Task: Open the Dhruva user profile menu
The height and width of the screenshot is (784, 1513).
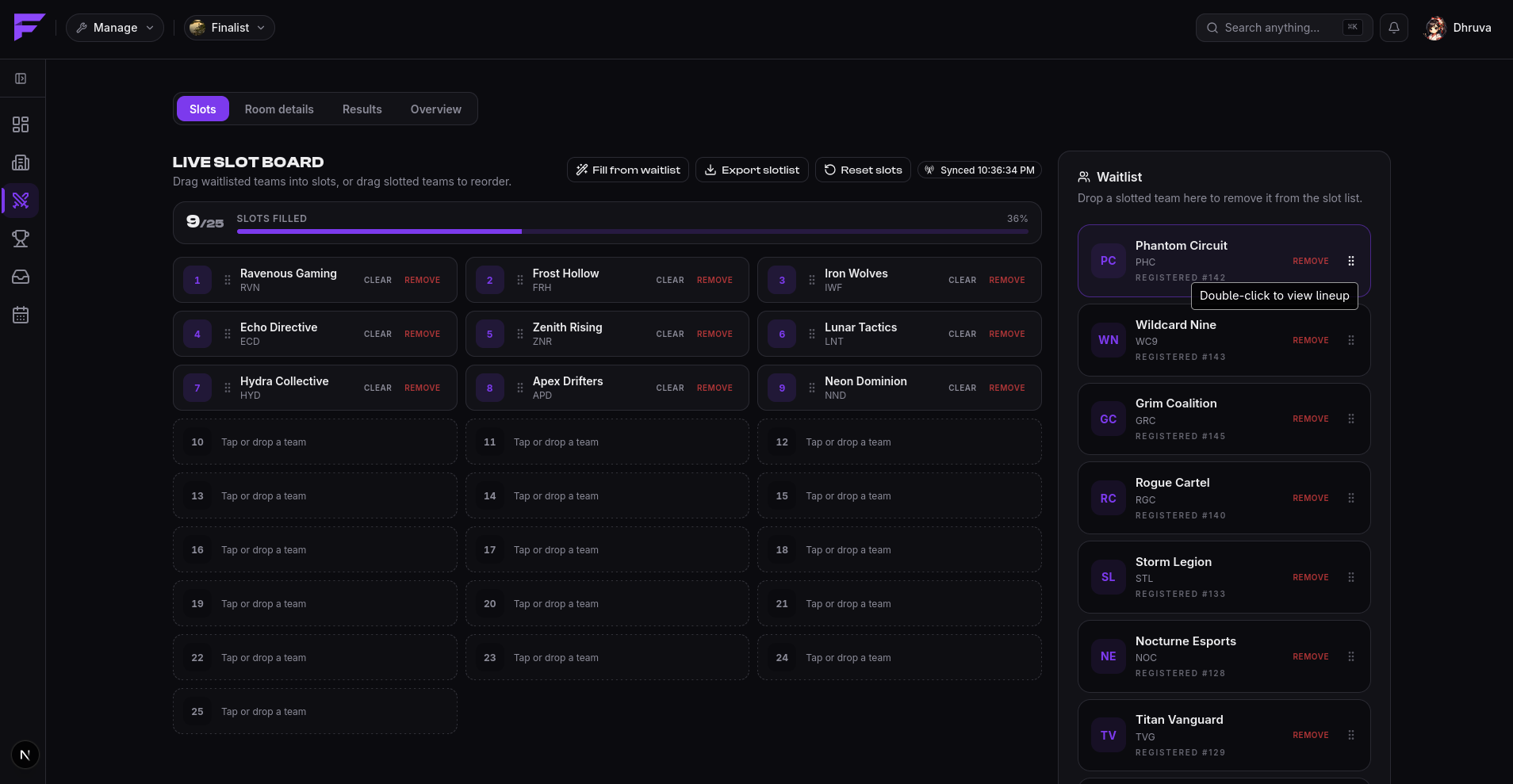Action: [x=1457, y=28]
